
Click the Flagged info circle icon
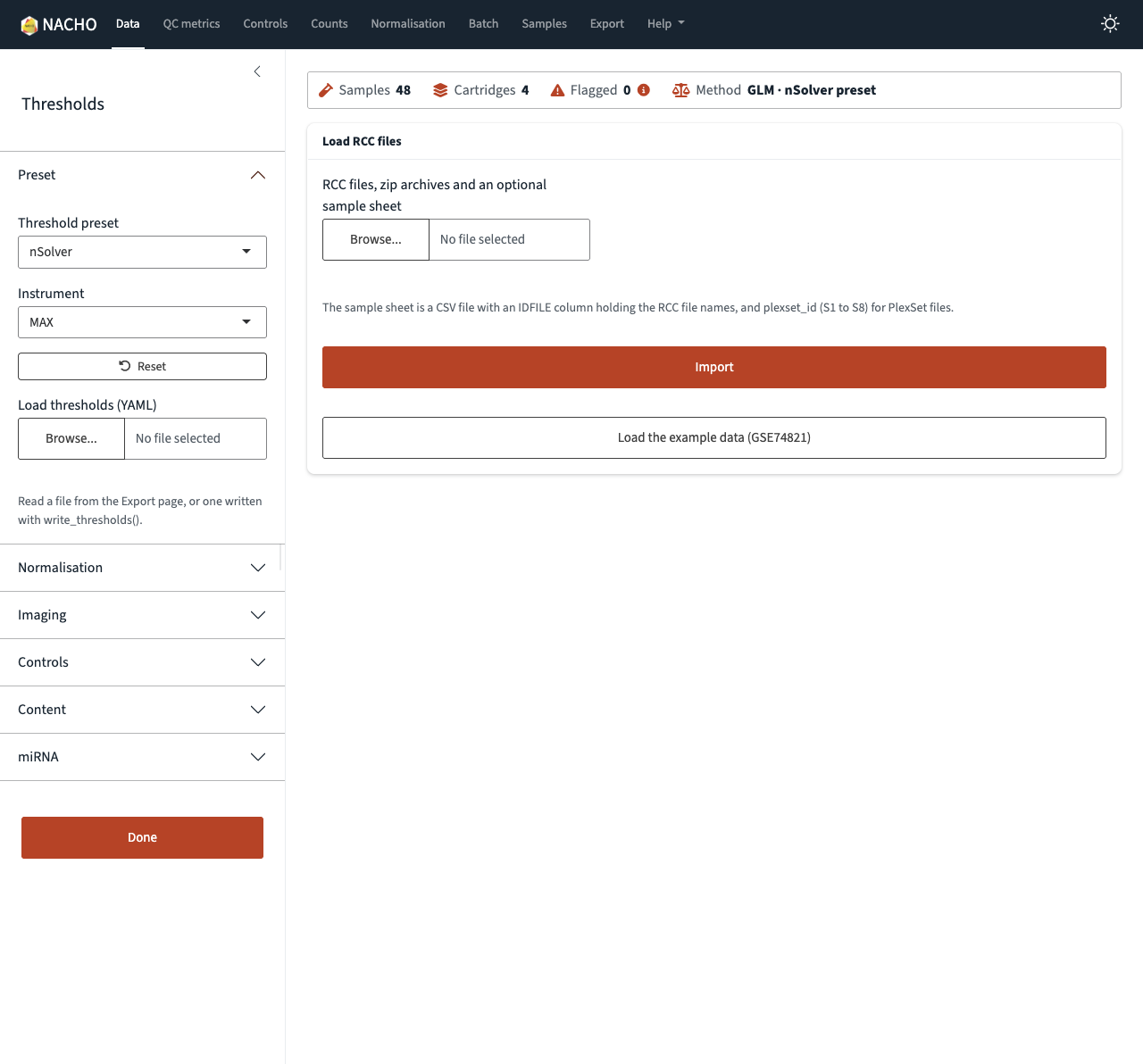[644, 90]
